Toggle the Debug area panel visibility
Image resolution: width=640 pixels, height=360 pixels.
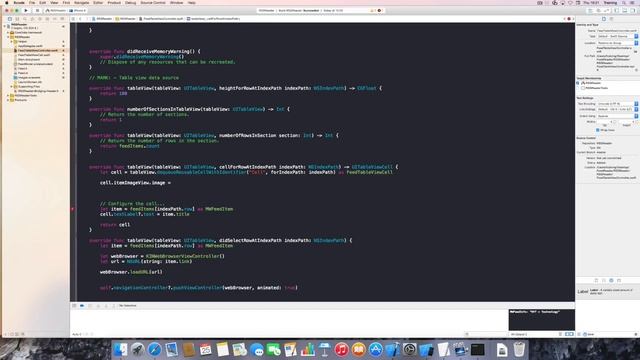click(624, 10)
